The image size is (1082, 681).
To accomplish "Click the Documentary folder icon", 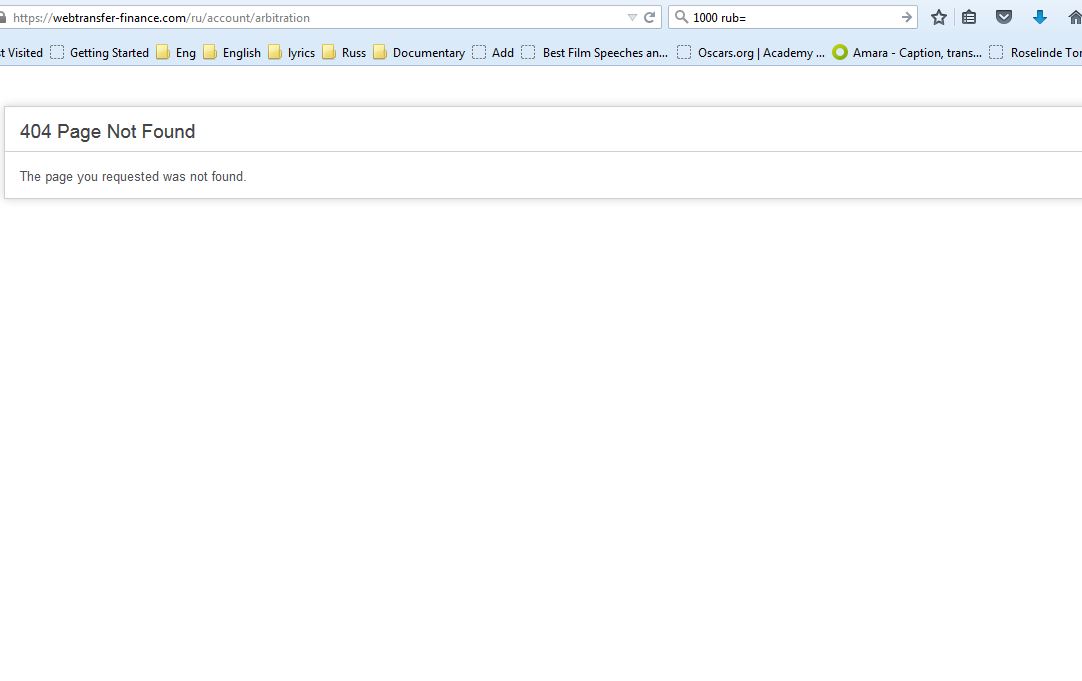I will 380,52.
